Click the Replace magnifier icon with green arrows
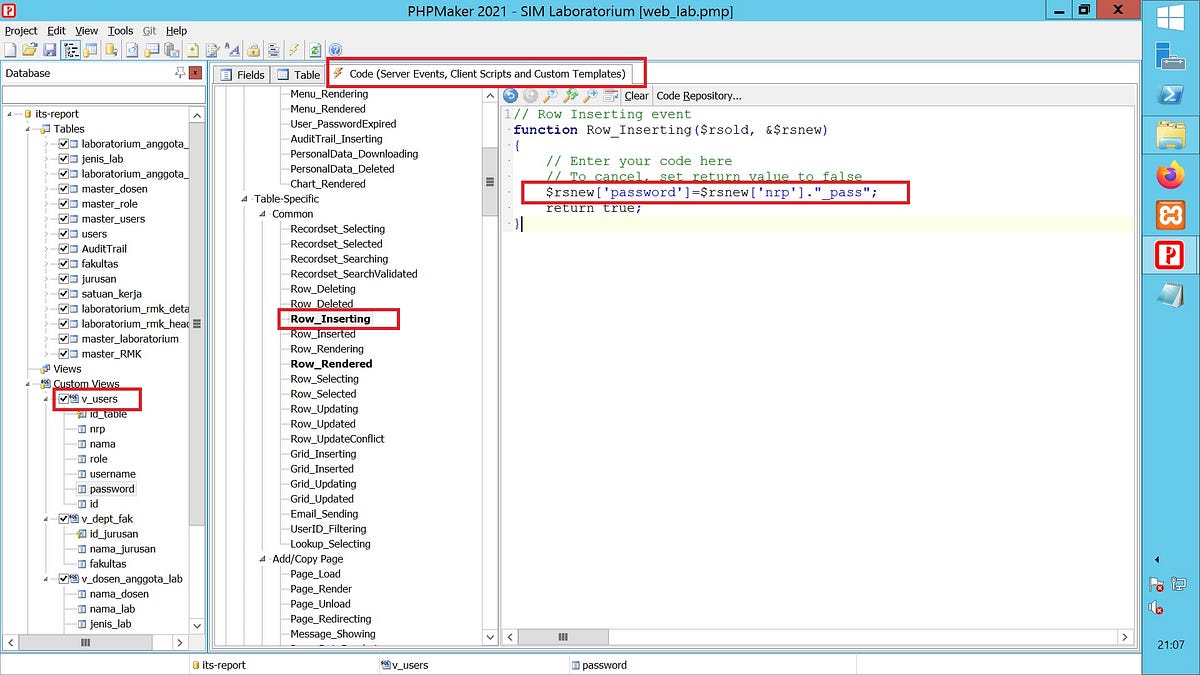 (x=571, y=96)
